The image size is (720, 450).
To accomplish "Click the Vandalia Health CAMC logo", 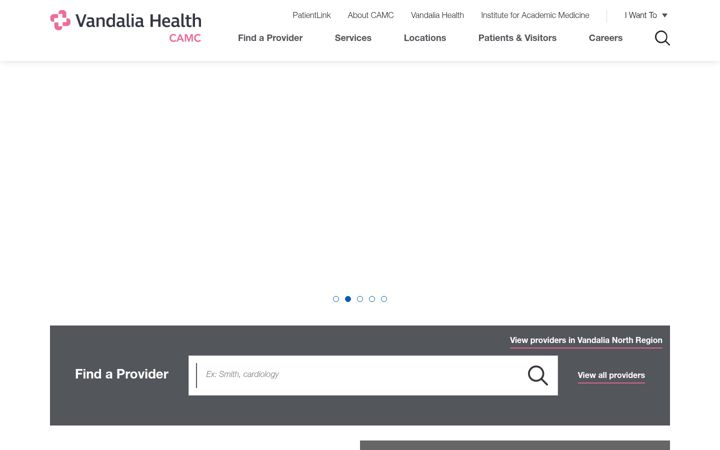I will pyautogui.click(x=126, y=27).
